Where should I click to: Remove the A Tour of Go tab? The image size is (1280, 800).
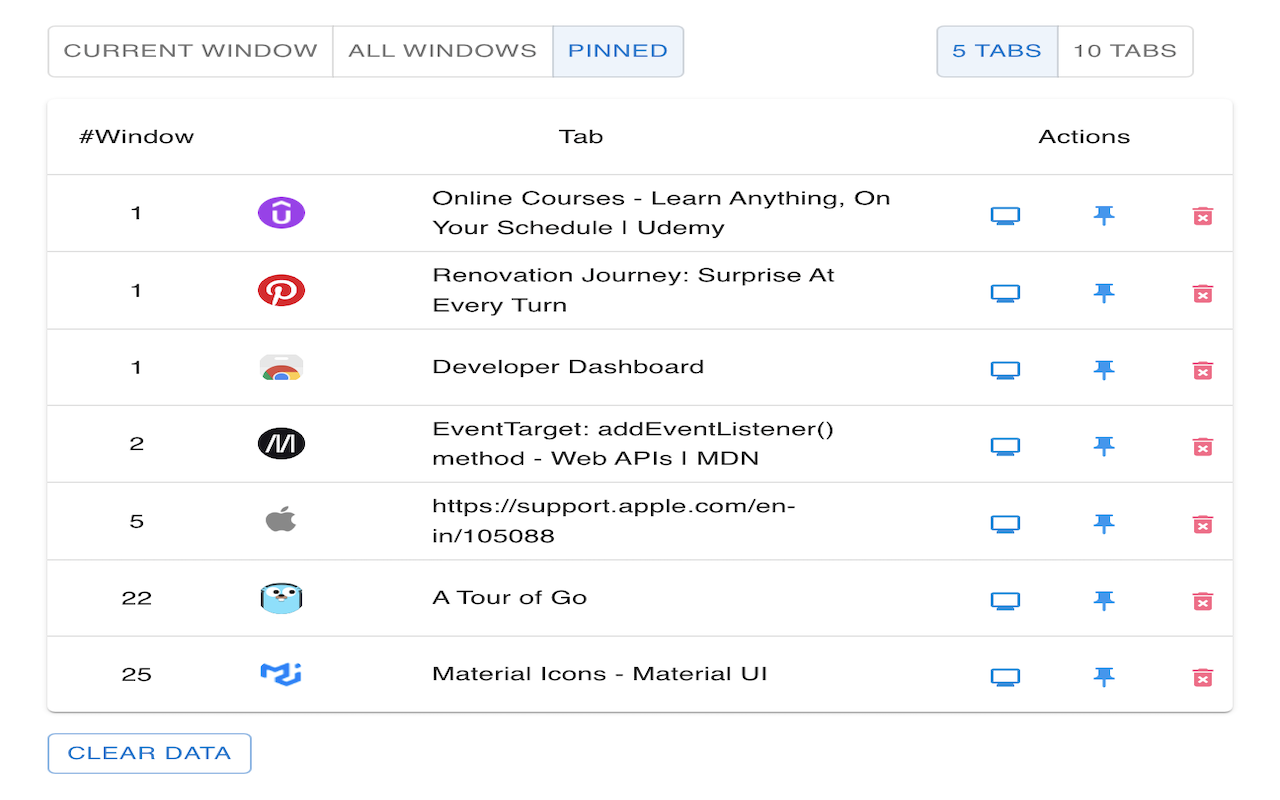coord(1203,601)
